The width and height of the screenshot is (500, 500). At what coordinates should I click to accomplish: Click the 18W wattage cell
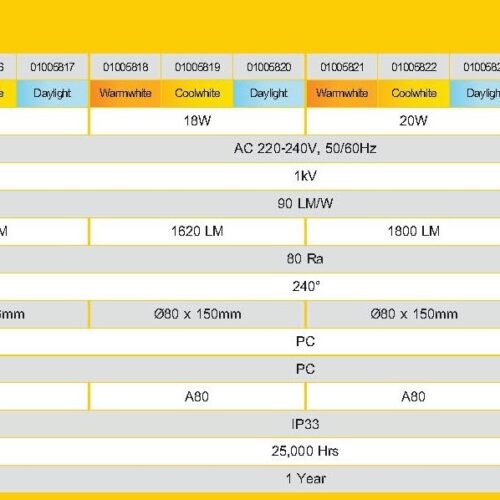[x=197, y=121]
